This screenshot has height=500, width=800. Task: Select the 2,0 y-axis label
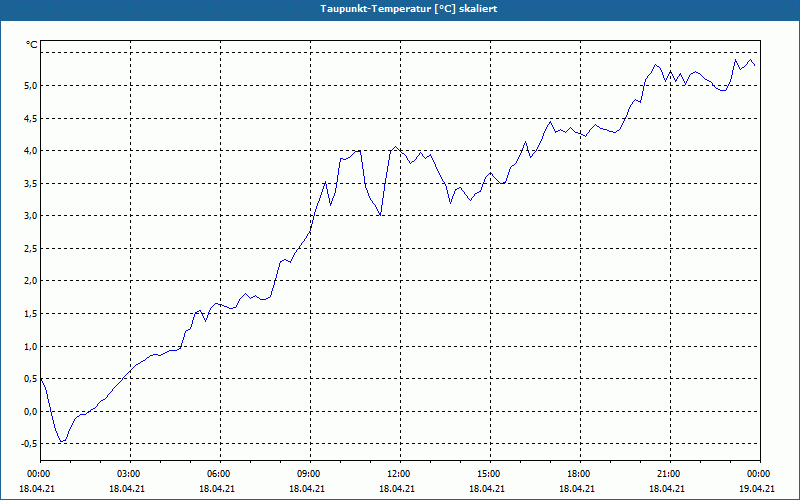click(30, 281)
